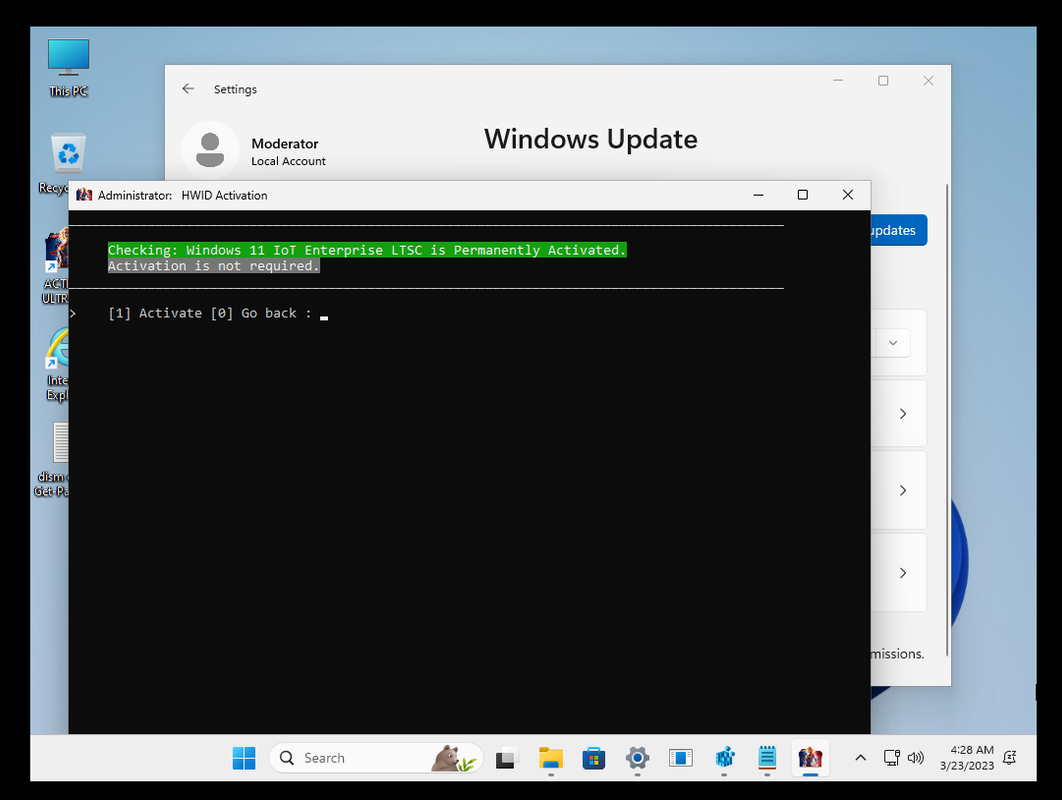Minimize the HWID Activation window
This screenshot has width=1062, height=800.
tap(759, 195)
